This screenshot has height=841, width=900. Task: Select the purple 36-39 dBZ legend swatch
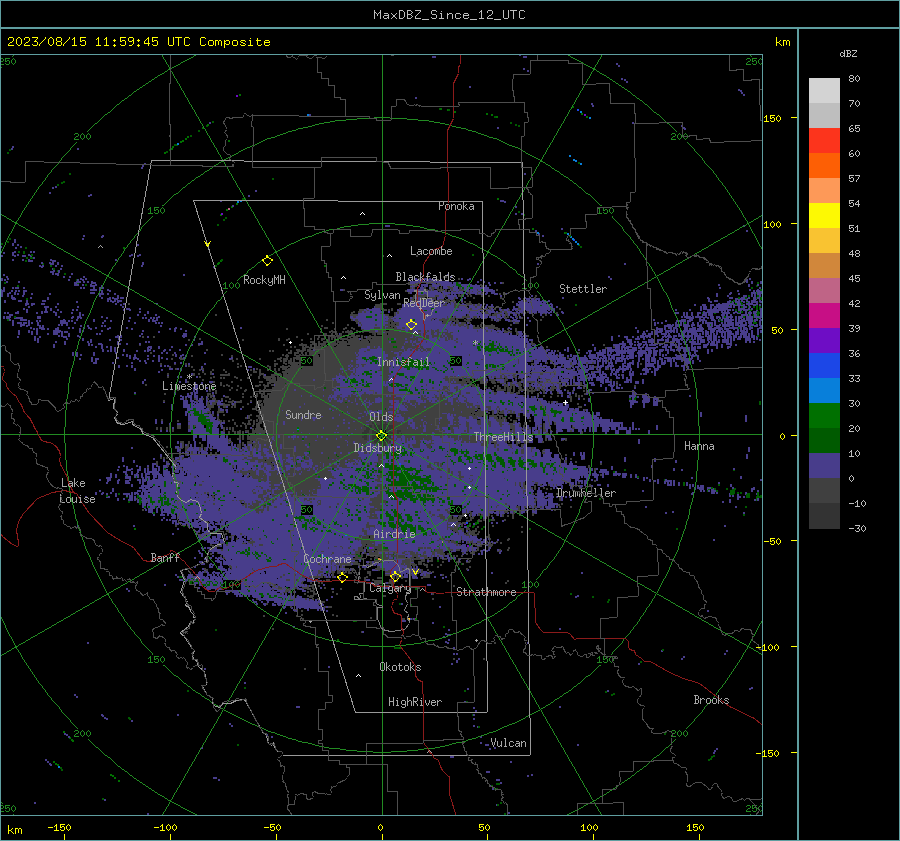coord(824,341)
